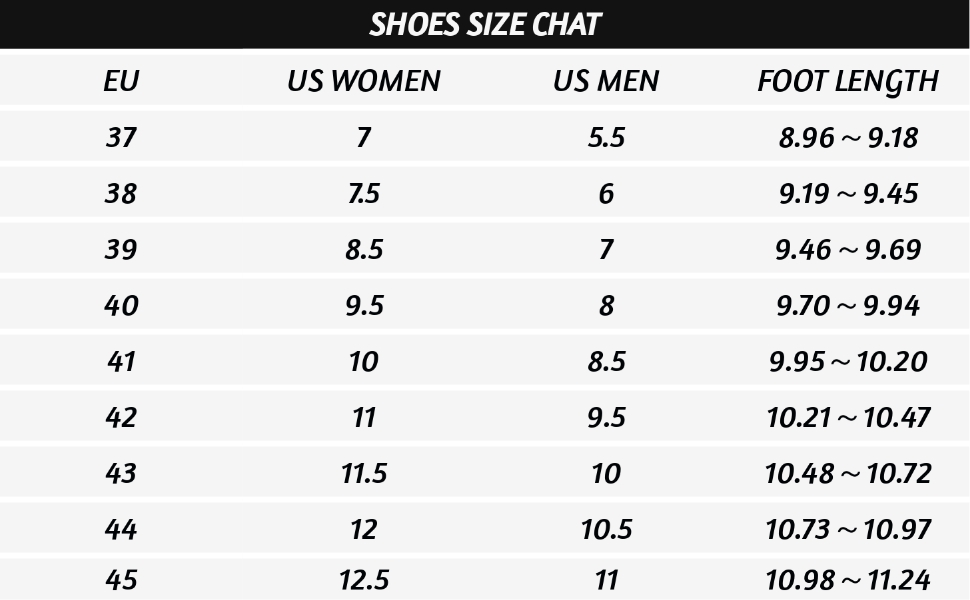
Task: Select EU size 42 cell
Action: 121,417
